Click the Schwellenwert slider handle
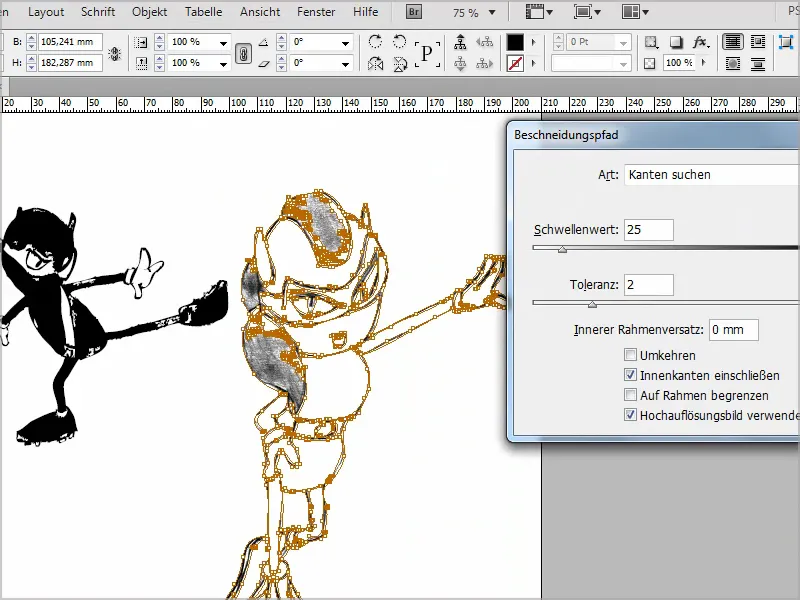This screenshot has height=600, width=800. [x=562, y=249]
